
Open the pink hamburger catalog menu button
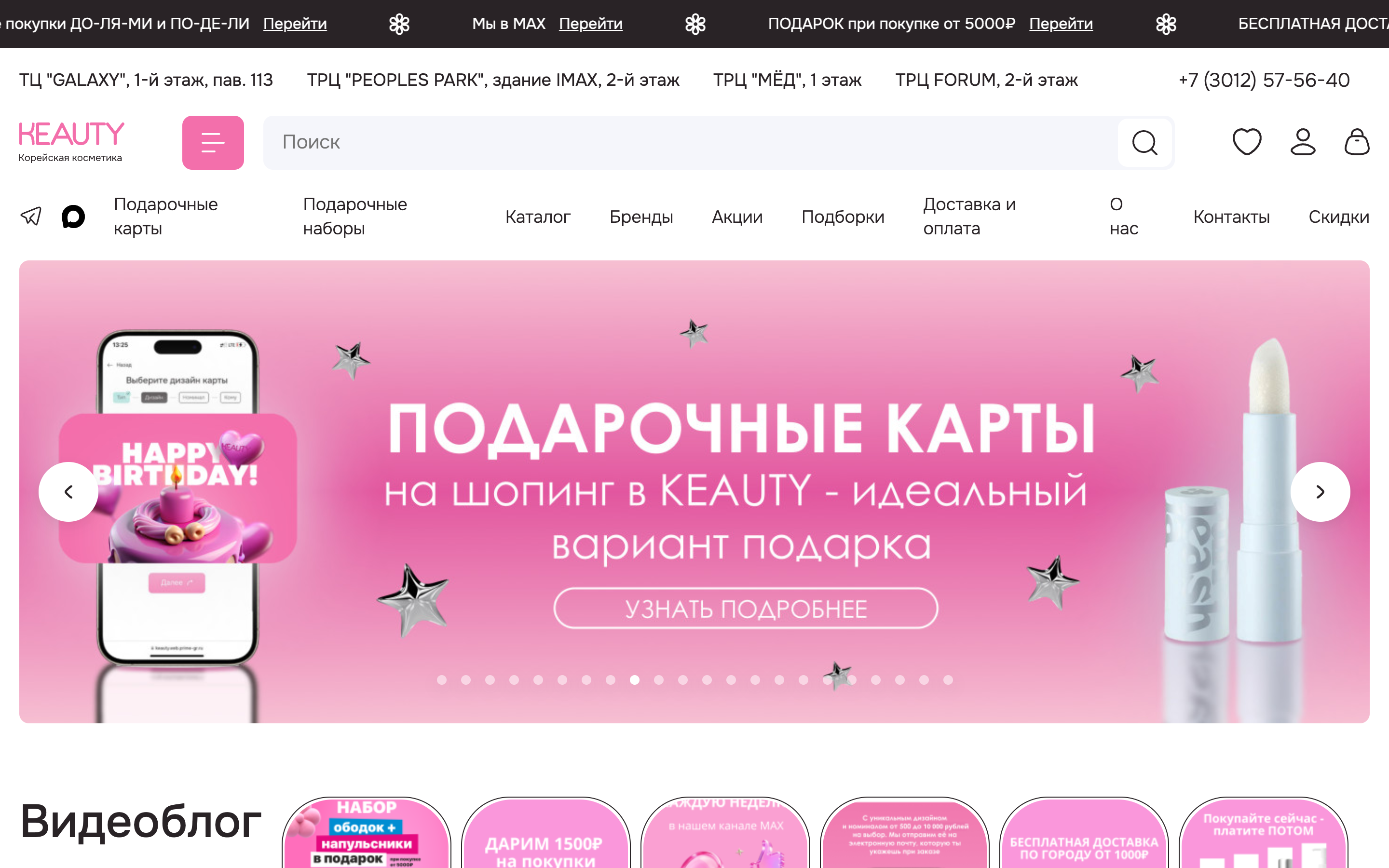pyautogui.click(x=213, y=142)
